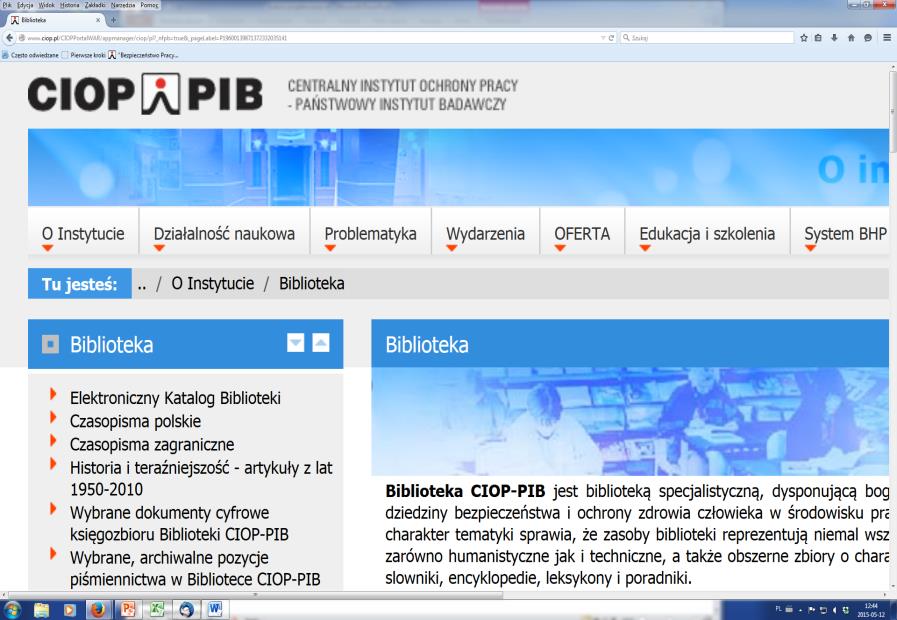Open Wybrane dokumenty cyfrowe księgozbioru link
The image size is (897, 620).
click(179, 523)
